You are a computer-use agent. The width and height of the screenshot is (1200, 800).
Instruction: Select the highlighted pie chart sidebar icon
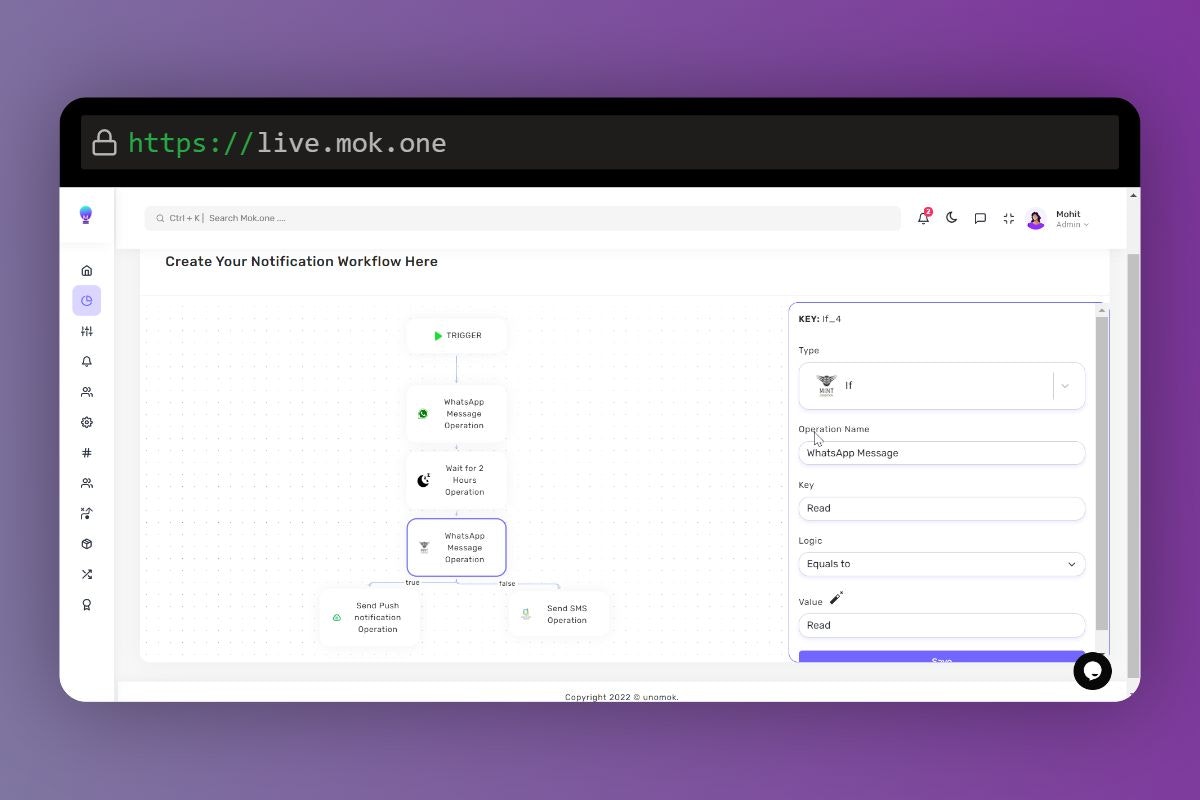87,301
